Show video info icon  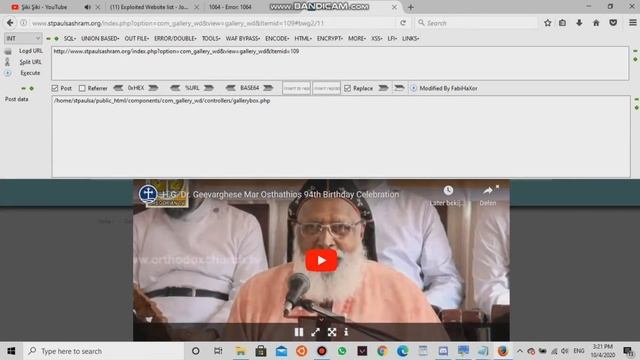tap(346, 332)
